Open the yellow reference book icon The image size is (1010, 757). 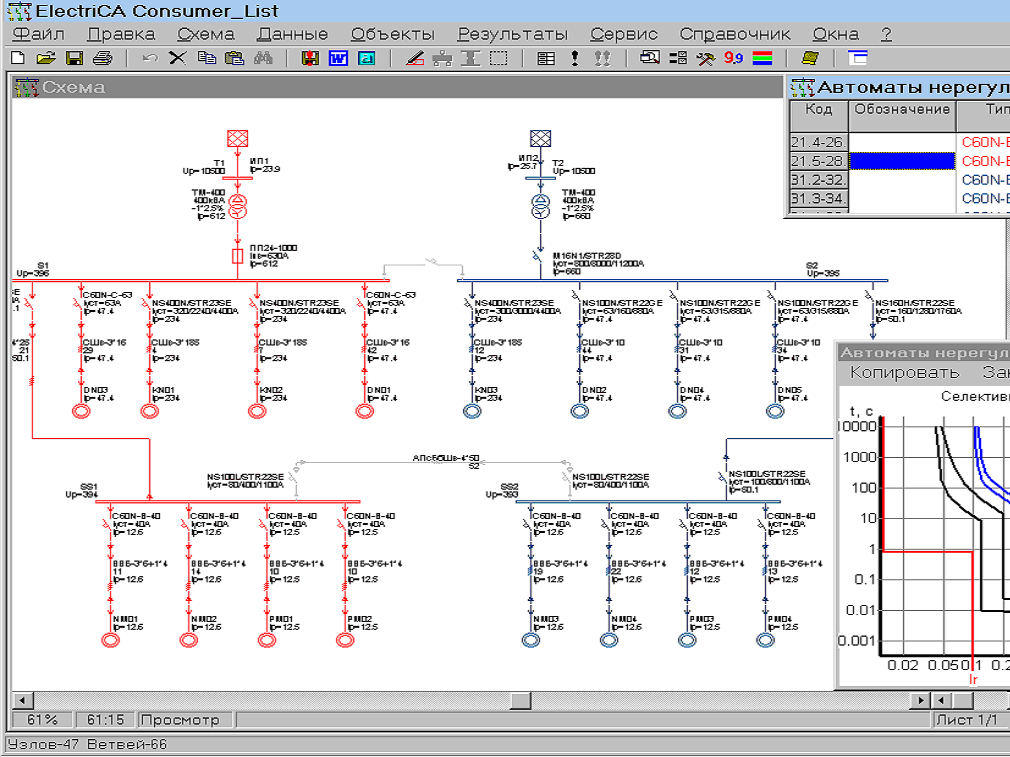(x=810, y=58)
